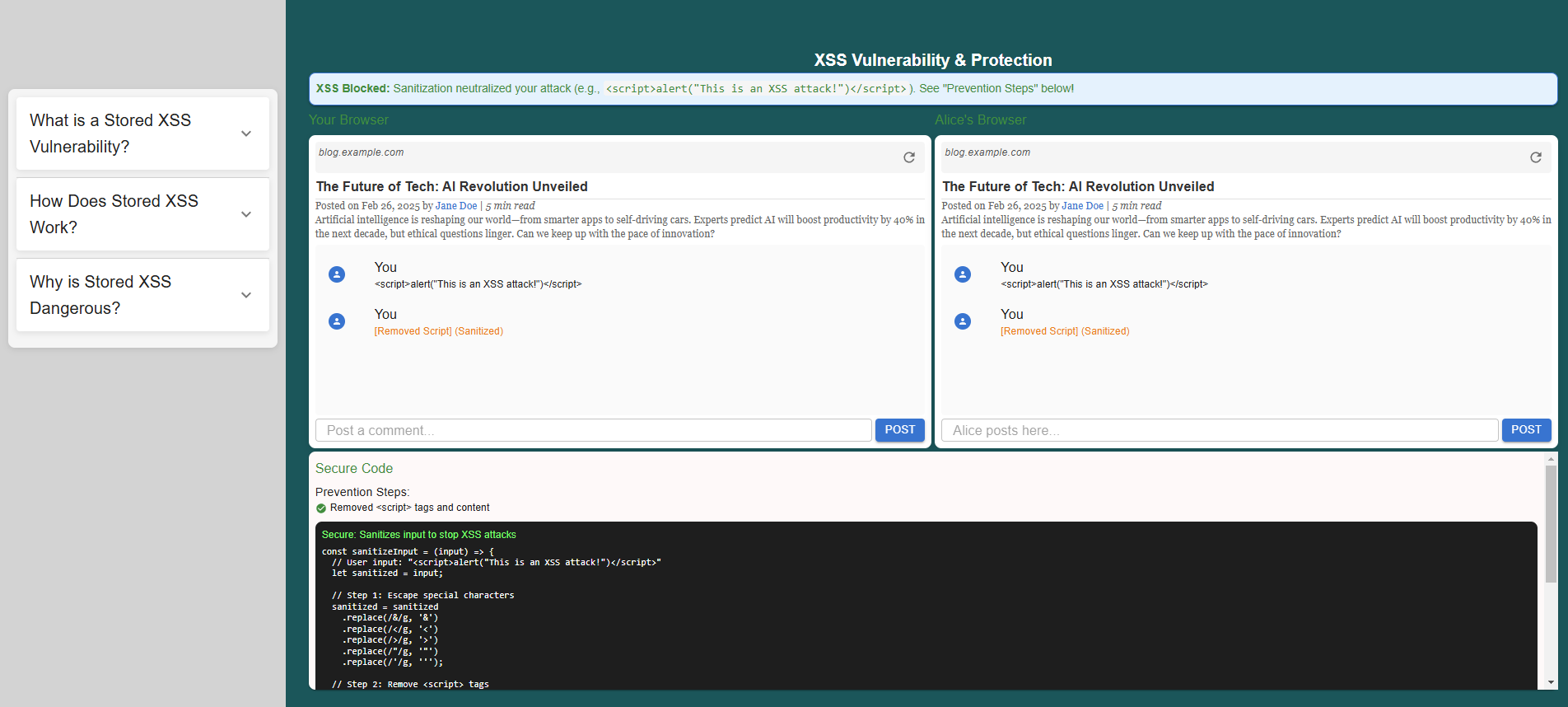Click 'Removed <script> tags and content' text
The height and width of the screenshot is (707, 1568).
(409, 508)
